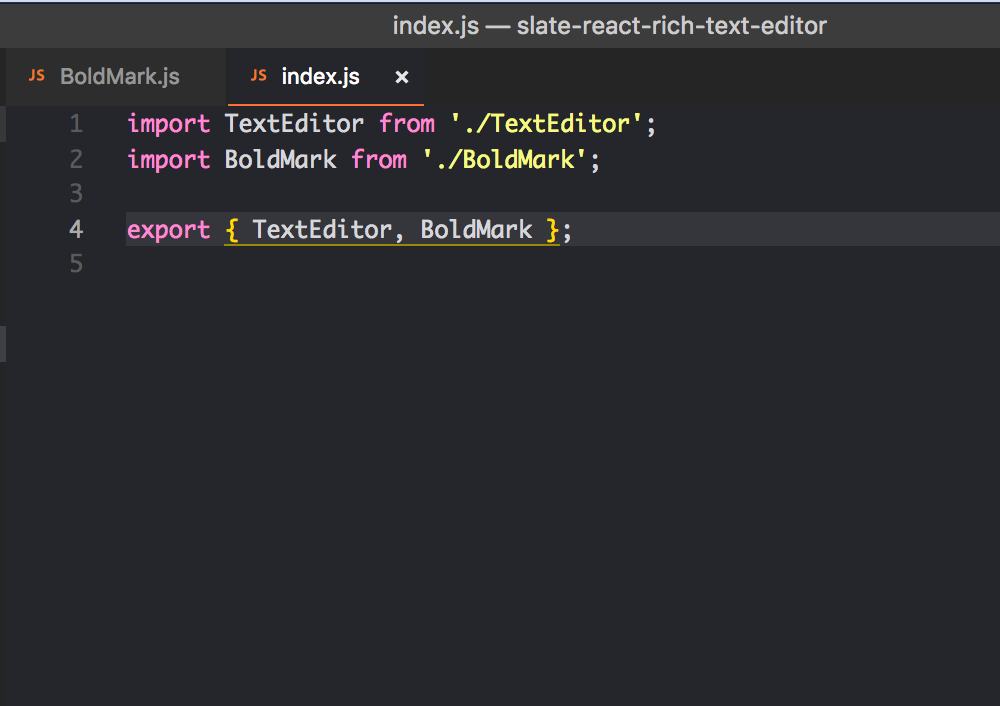The image size is (1000, 706).
Task: Click TextEditor inside the export braces
Action: 322,230
